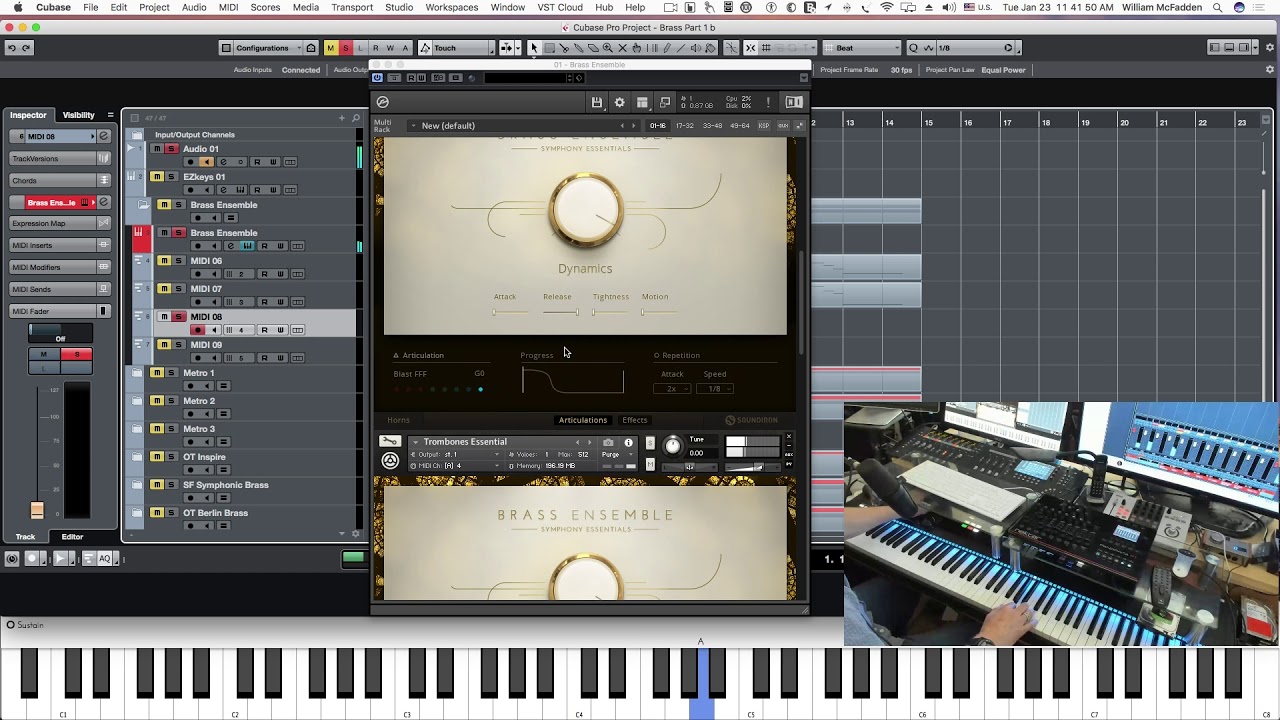Search tracks with magnifier icon in track list

[x=355, y=118]
